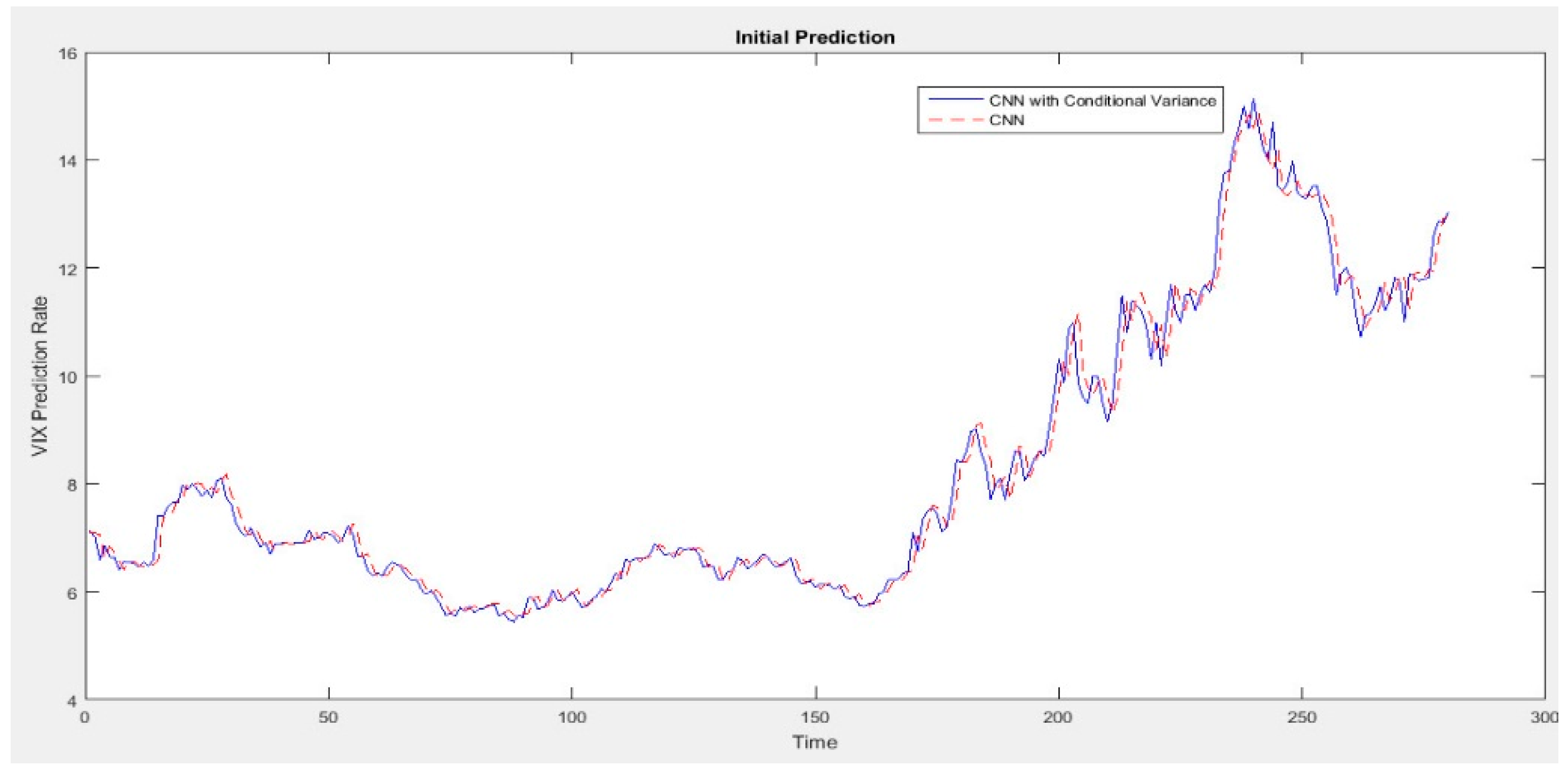
Task: Click the y-axis tick label "12"
Action: [68, 269]
